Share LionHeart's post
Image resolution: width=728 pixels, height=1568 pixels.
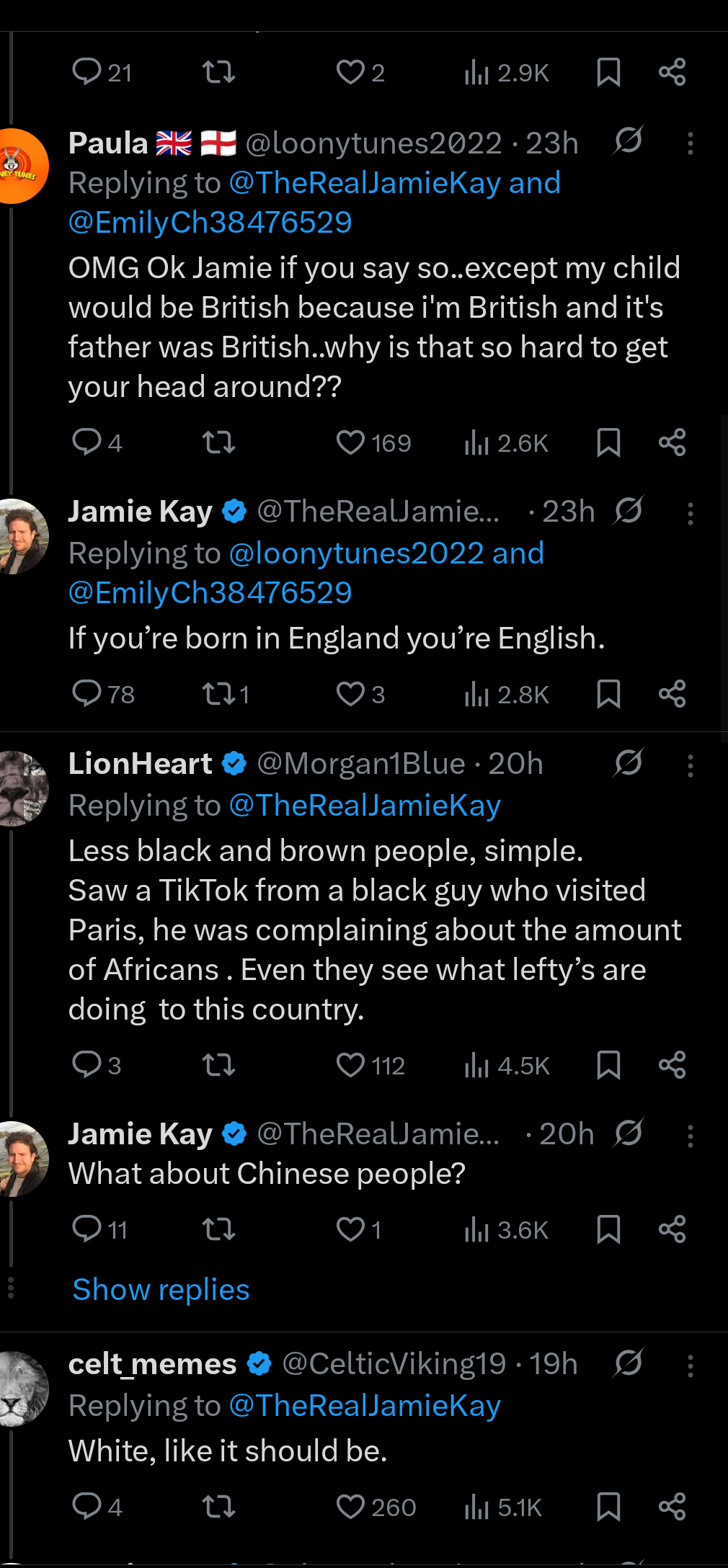672,1065
